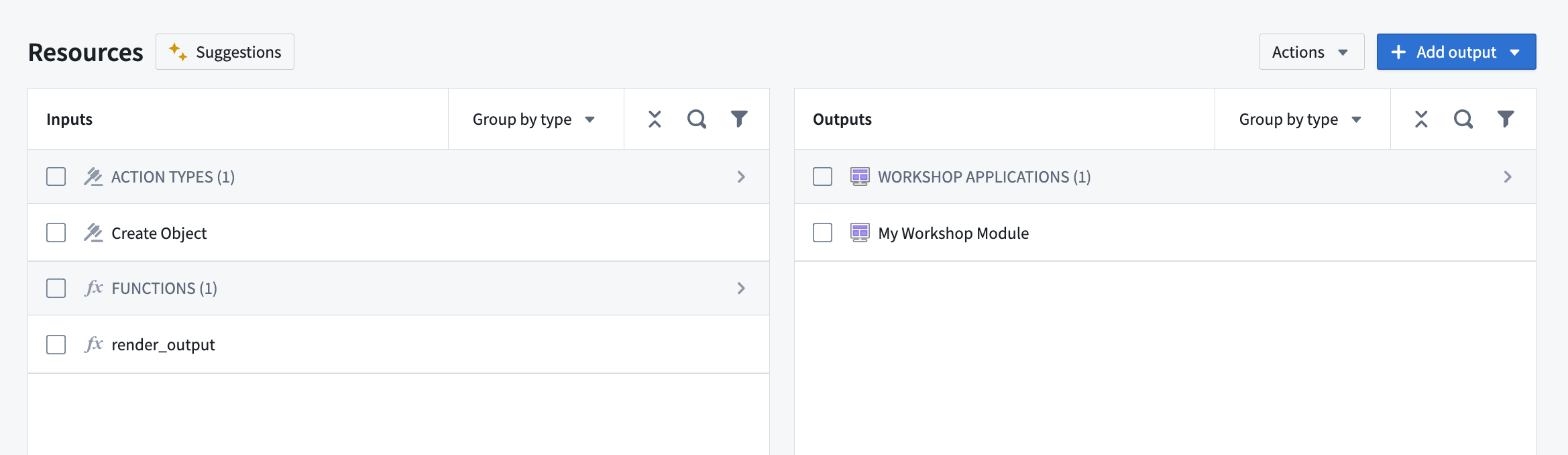Select the My Workshop Module checkbox
Screen dimensions: 1568x455
tap(822, 233)
